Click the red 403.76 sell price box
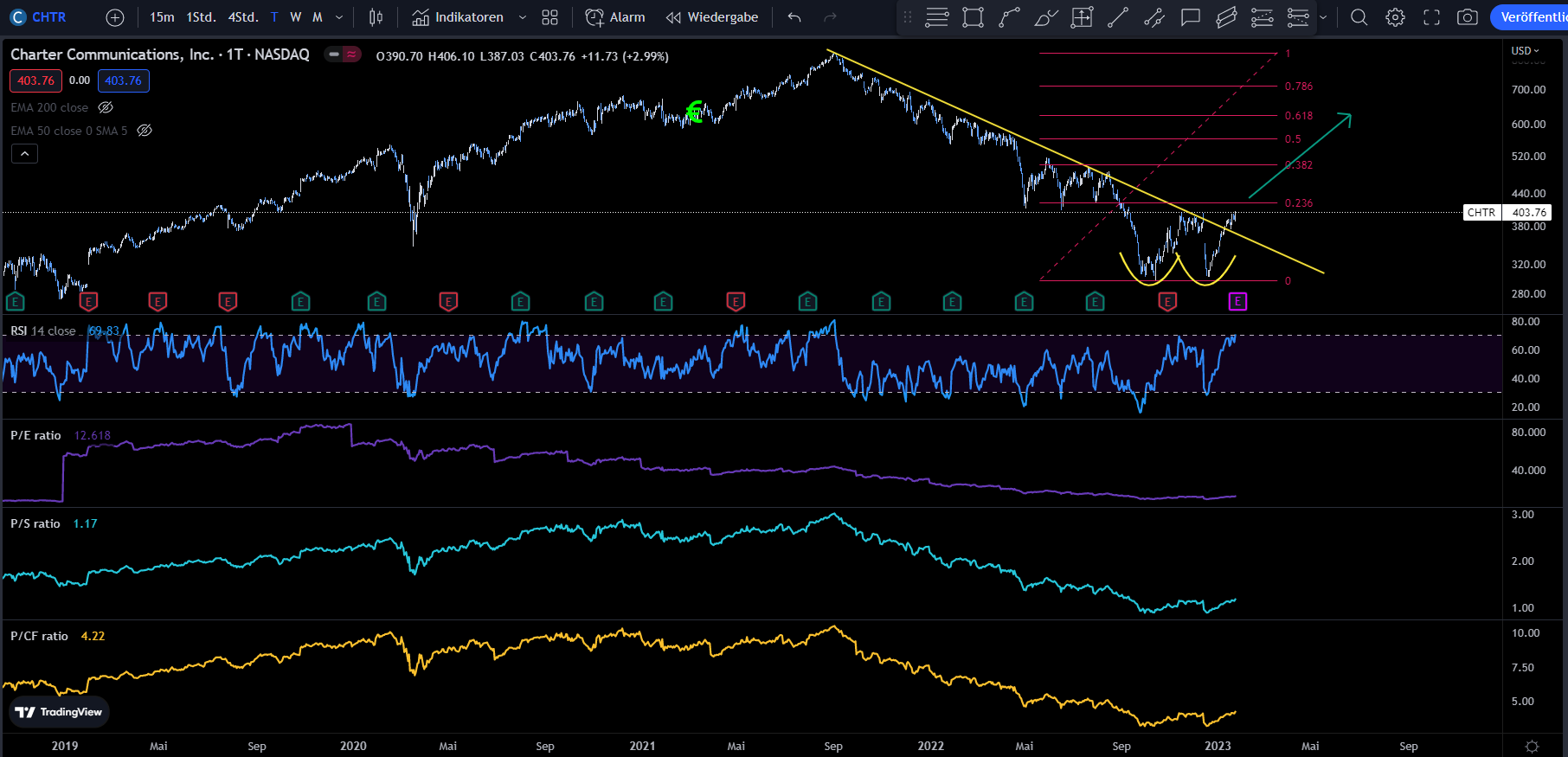The width and height of the screenshot is (1568, 757). 35,80
